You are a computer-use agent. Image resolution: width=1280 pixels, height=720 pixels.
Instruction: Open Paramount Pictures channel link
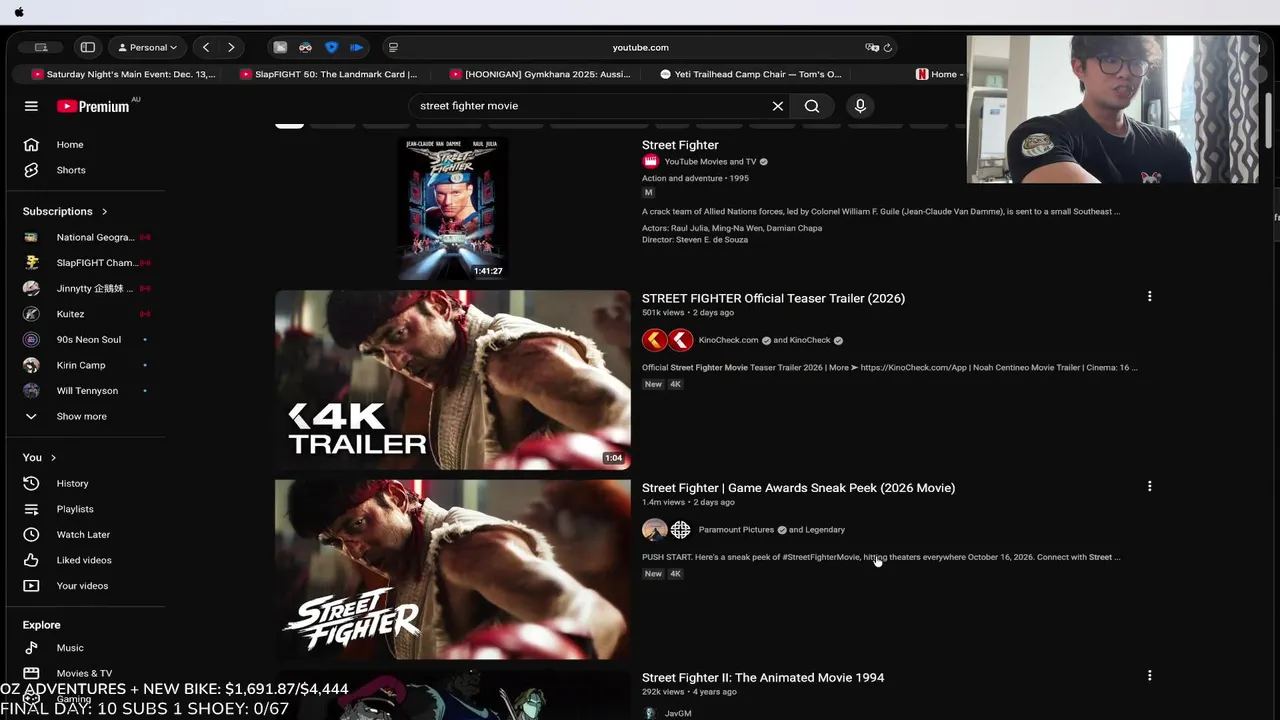pyautogui.click(x=736, y=530)
